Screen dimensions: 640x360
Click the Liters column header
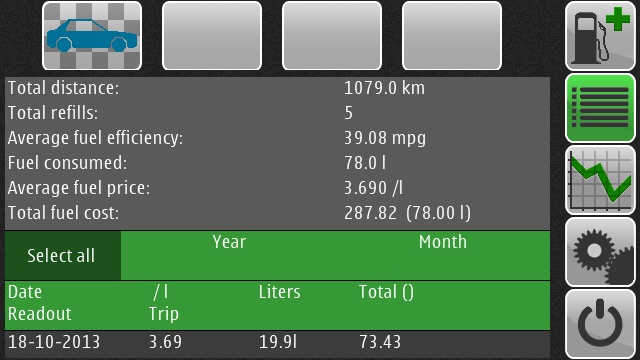pos(280,292)
